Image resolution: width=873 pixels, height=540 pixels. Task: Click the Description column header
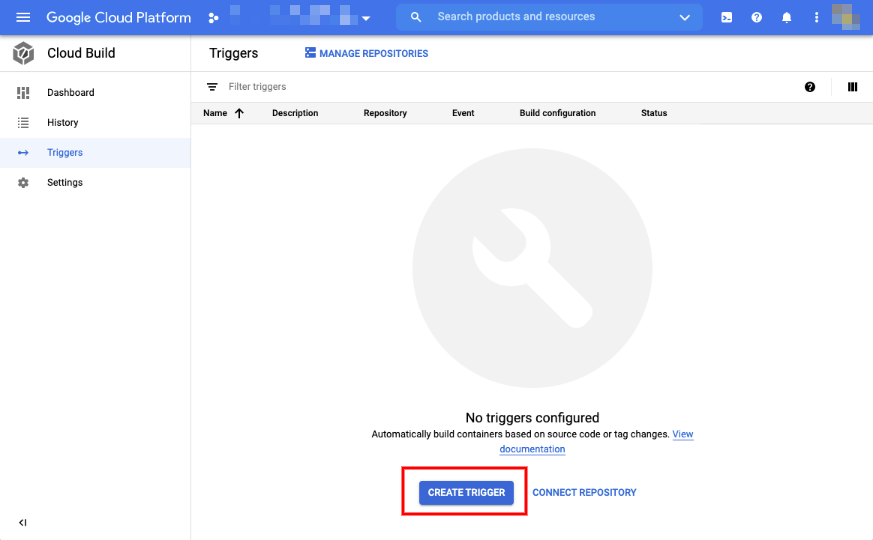tap(295, 113)
